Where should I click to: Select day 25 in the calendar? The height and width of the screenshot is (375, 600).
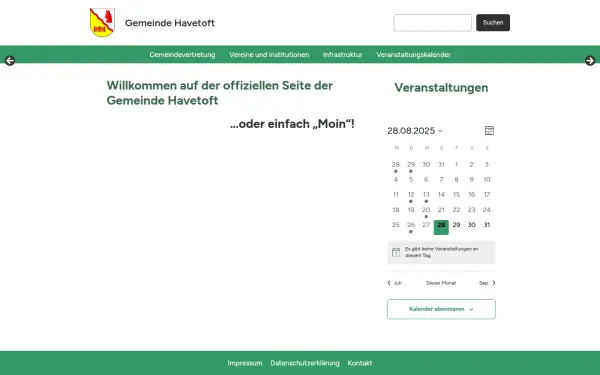point(396,225)
